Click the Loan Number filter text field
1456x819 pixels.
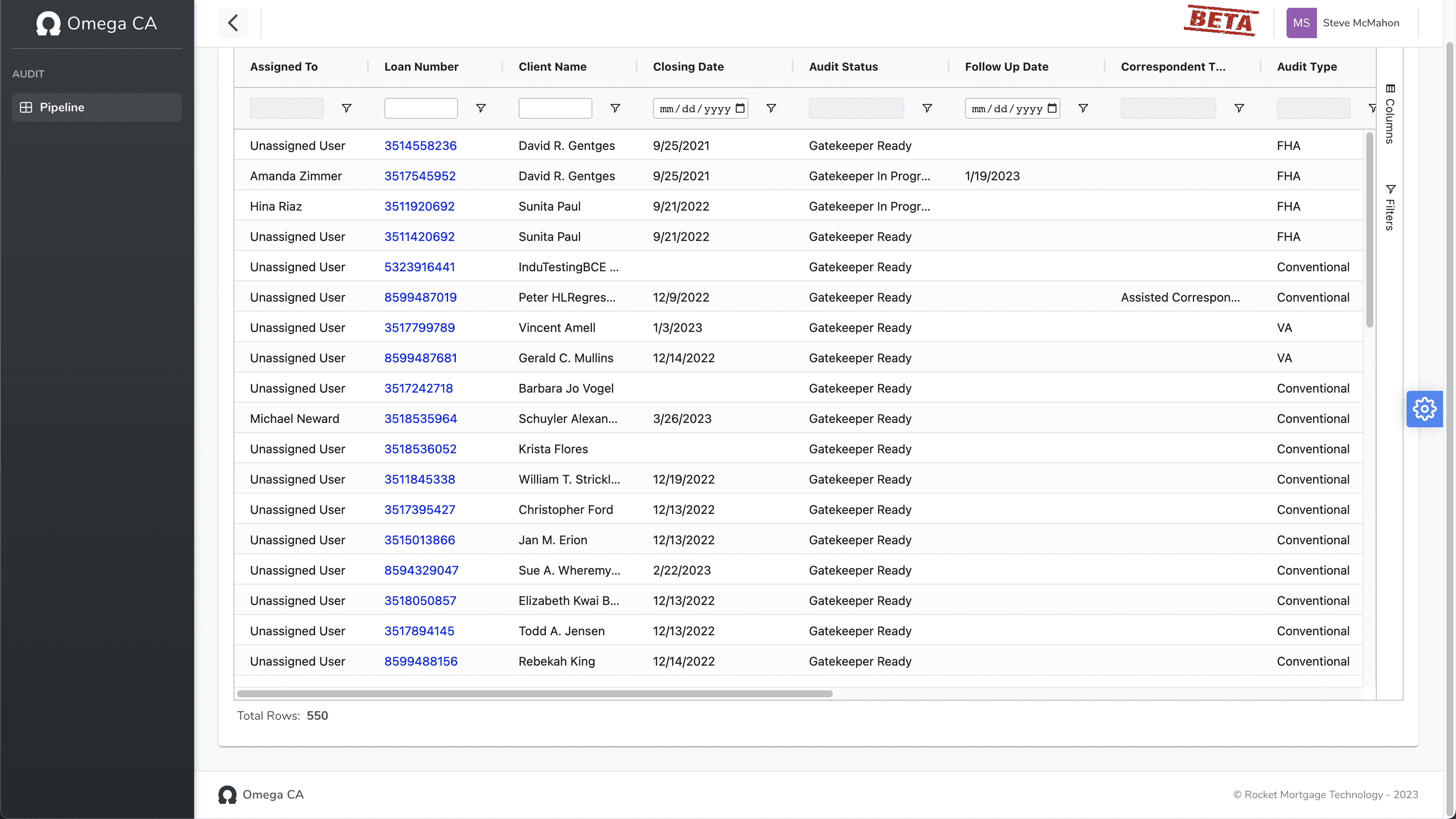[421, 108]
